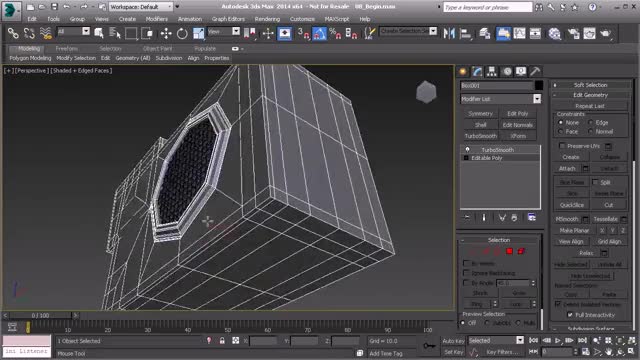This screenshot has width=640, height=360.
Task: Select the Select Object tool
Action: coord(98,33)
